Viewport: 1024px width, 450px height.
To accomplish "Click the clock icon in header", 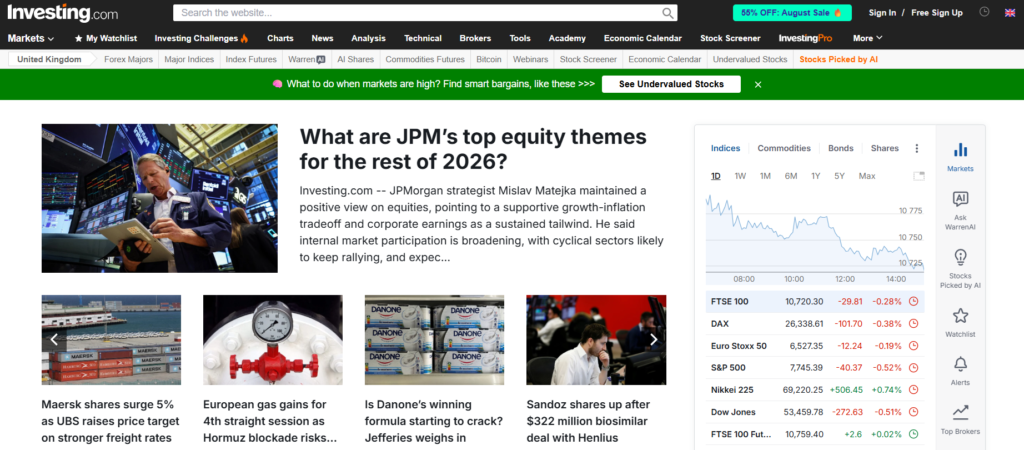I will pyautogui.click(x=985, y=12).
